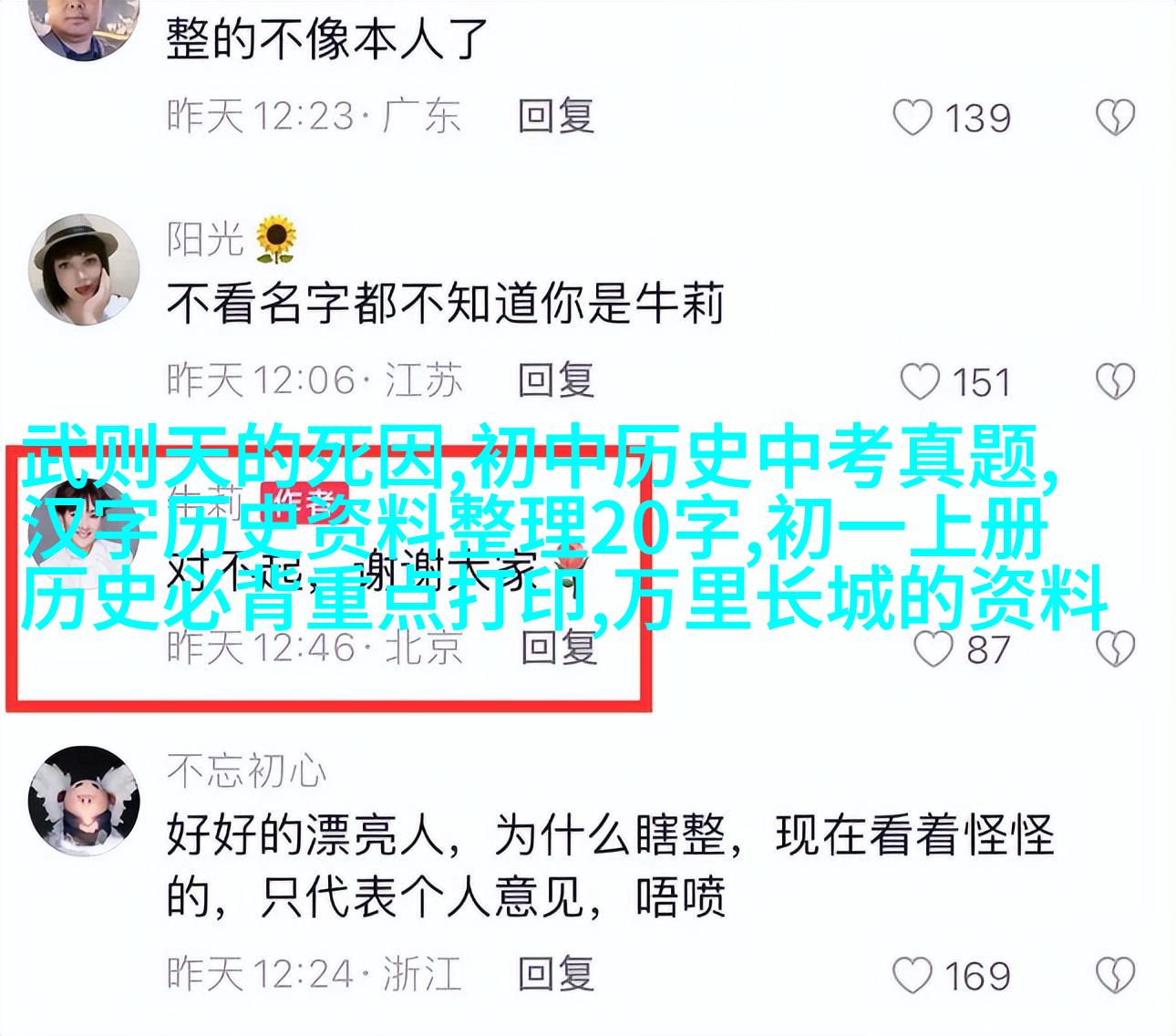Like the author's reply with 87 likes
The height and width of the screenshot is (1036, 1176).
click(933, 649)
